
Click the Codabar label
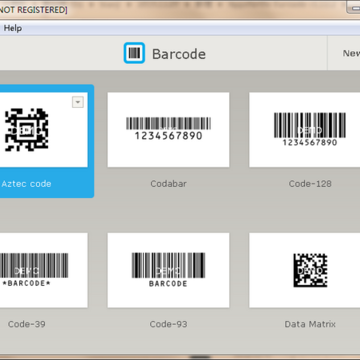tap(168, 184)
